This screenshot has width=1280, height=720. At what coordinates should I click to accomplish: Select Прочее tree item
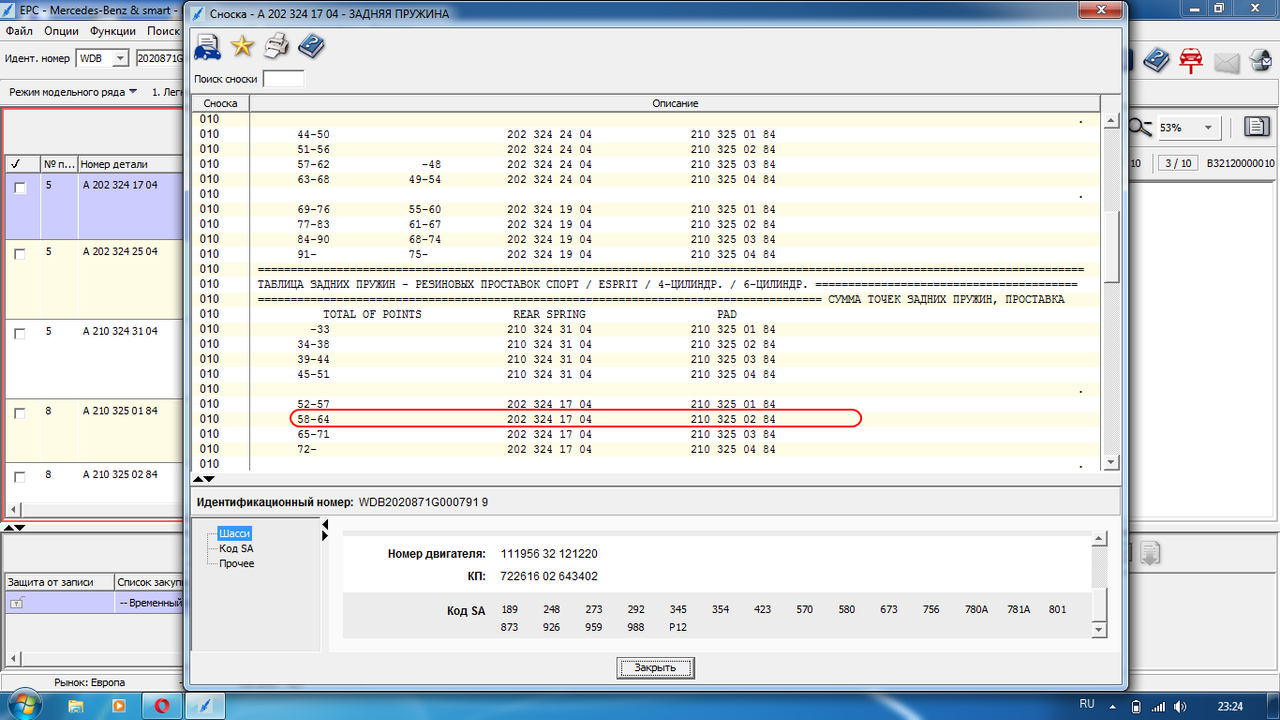[236, 564]
